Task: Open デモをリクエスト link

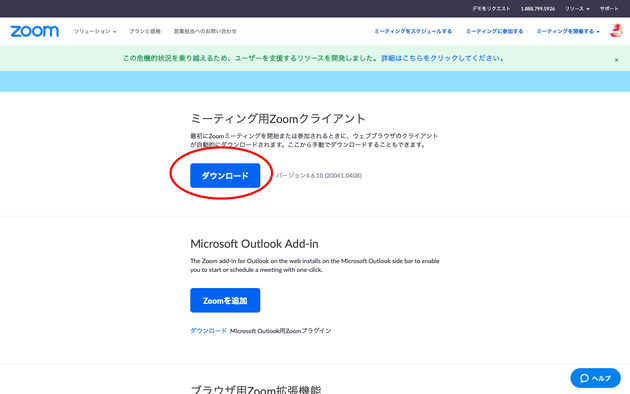Action: pos(491,9)
